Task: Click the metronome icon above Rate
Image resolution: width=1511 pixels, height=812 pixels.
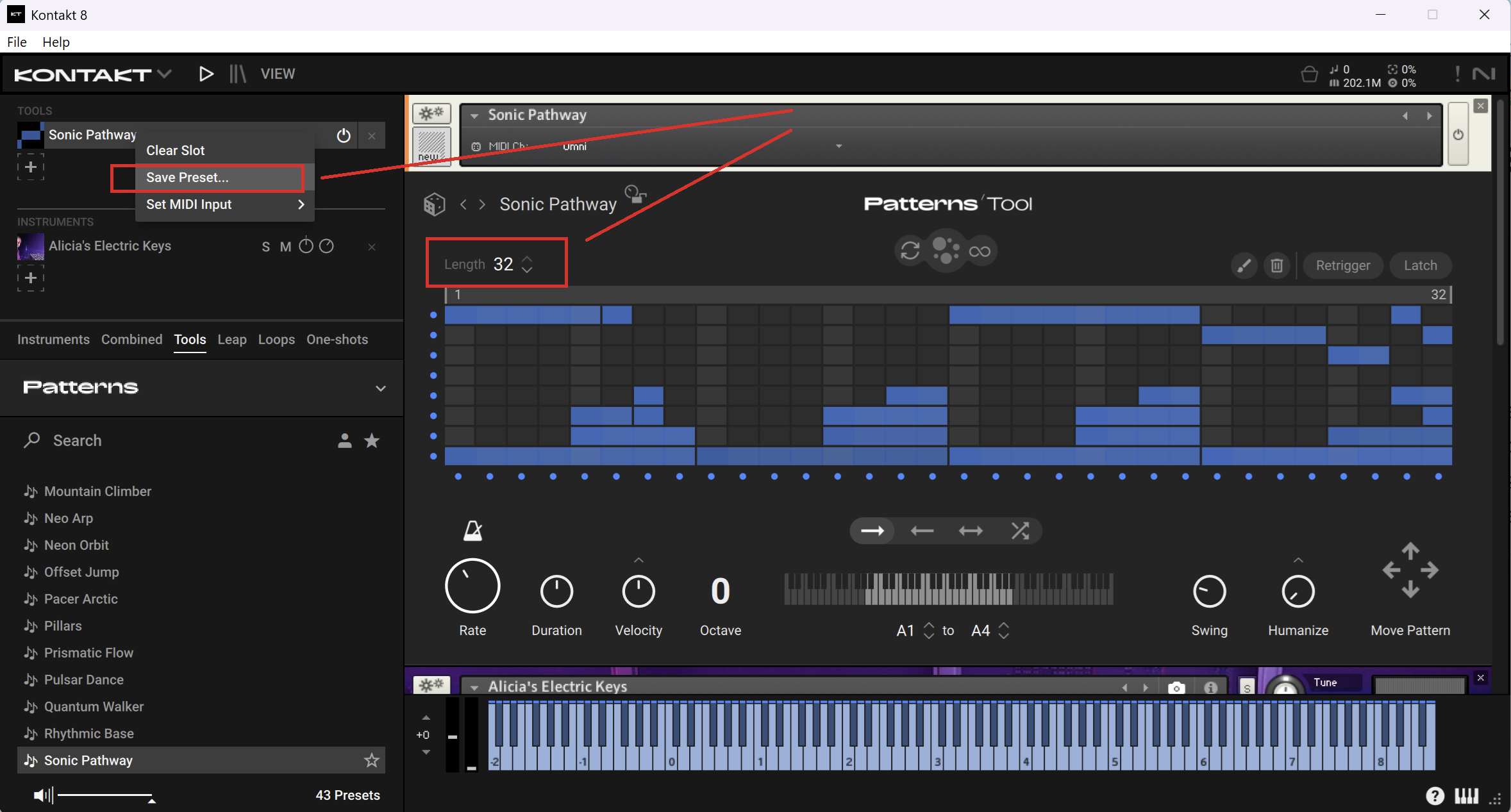Action: coord(472,531)
